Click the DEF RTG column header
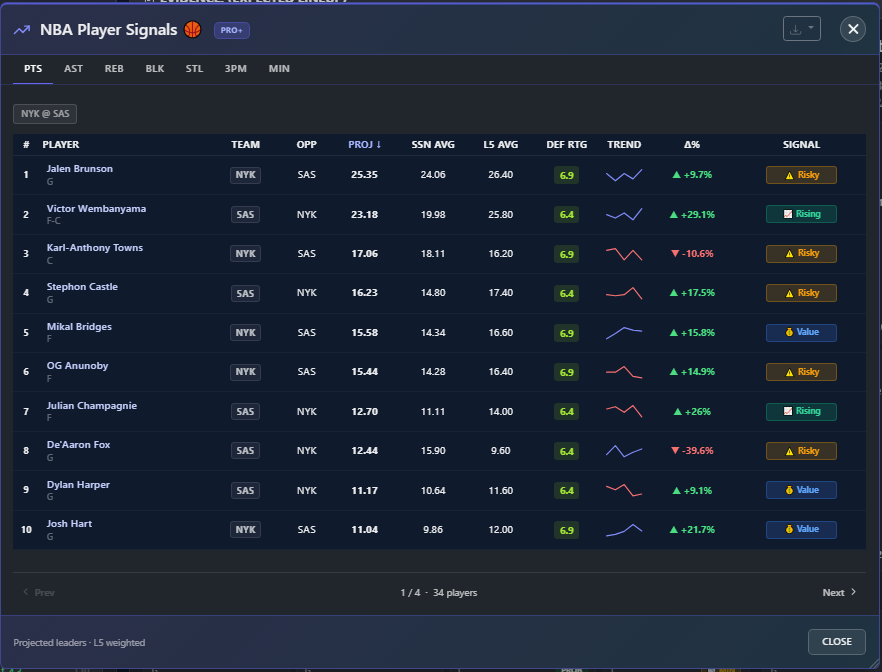 point(566,145)
